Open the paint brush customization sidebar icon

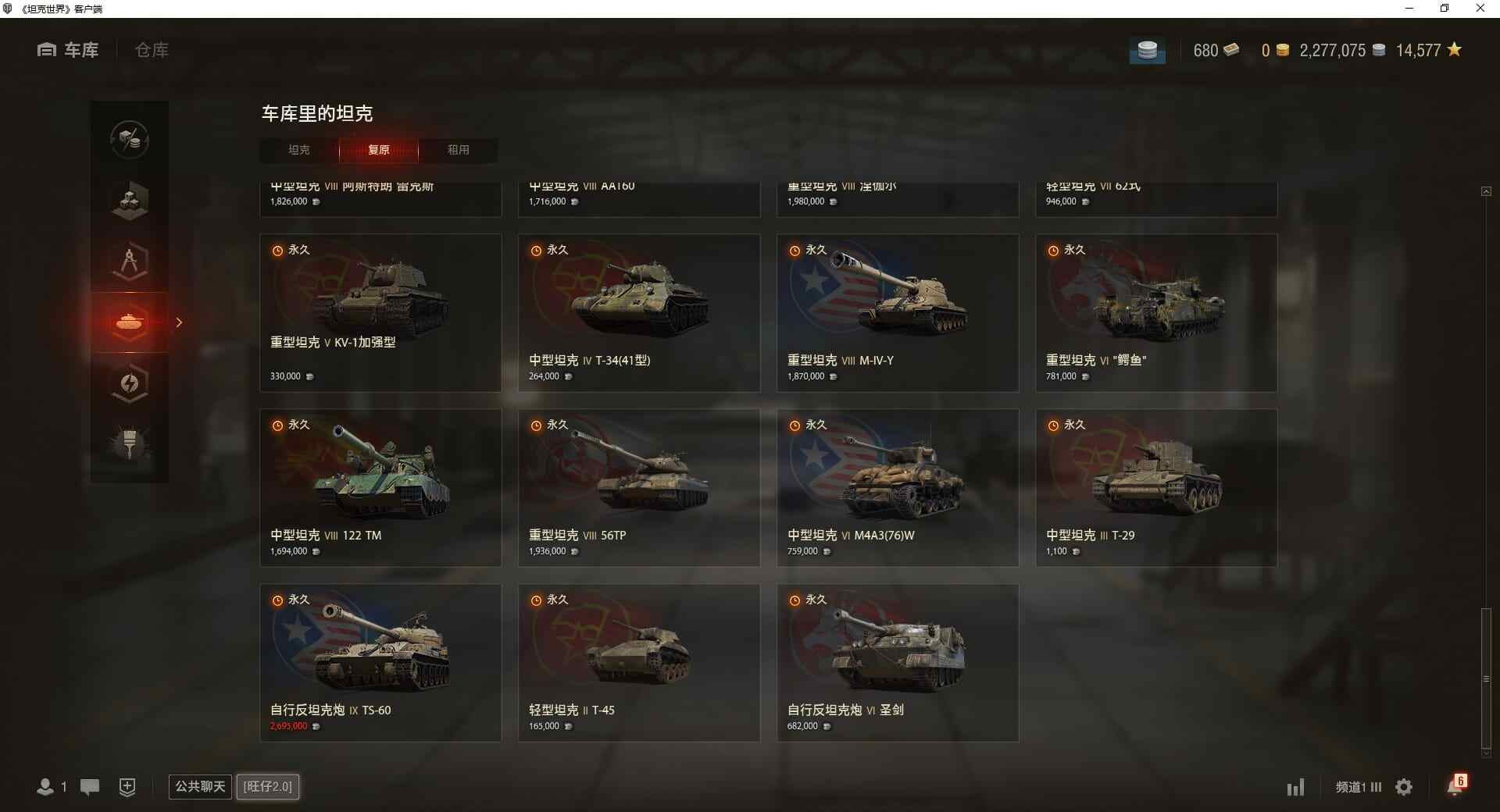130,443
